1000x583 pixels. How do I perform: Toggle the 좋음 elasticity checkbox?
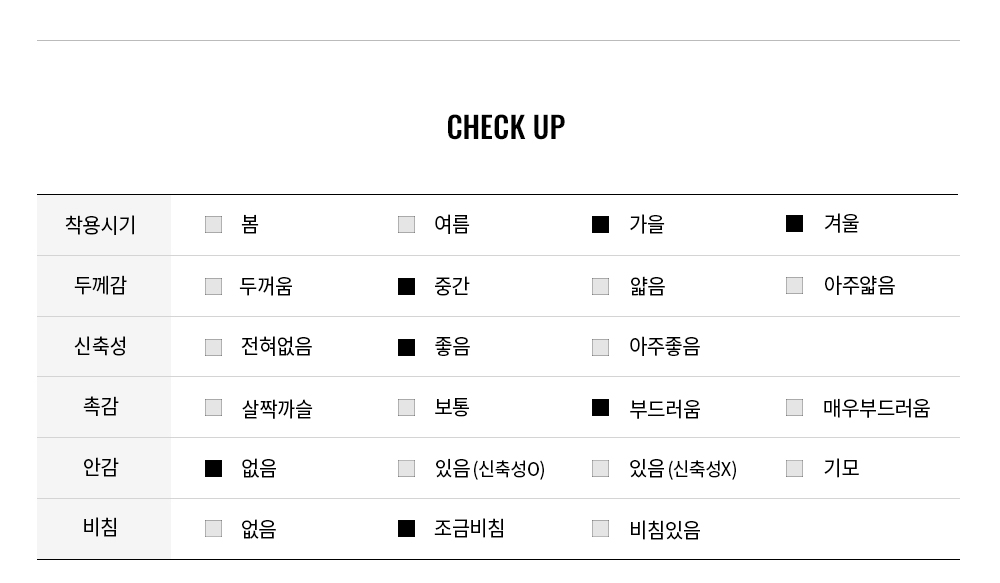(x=406, y=348)
